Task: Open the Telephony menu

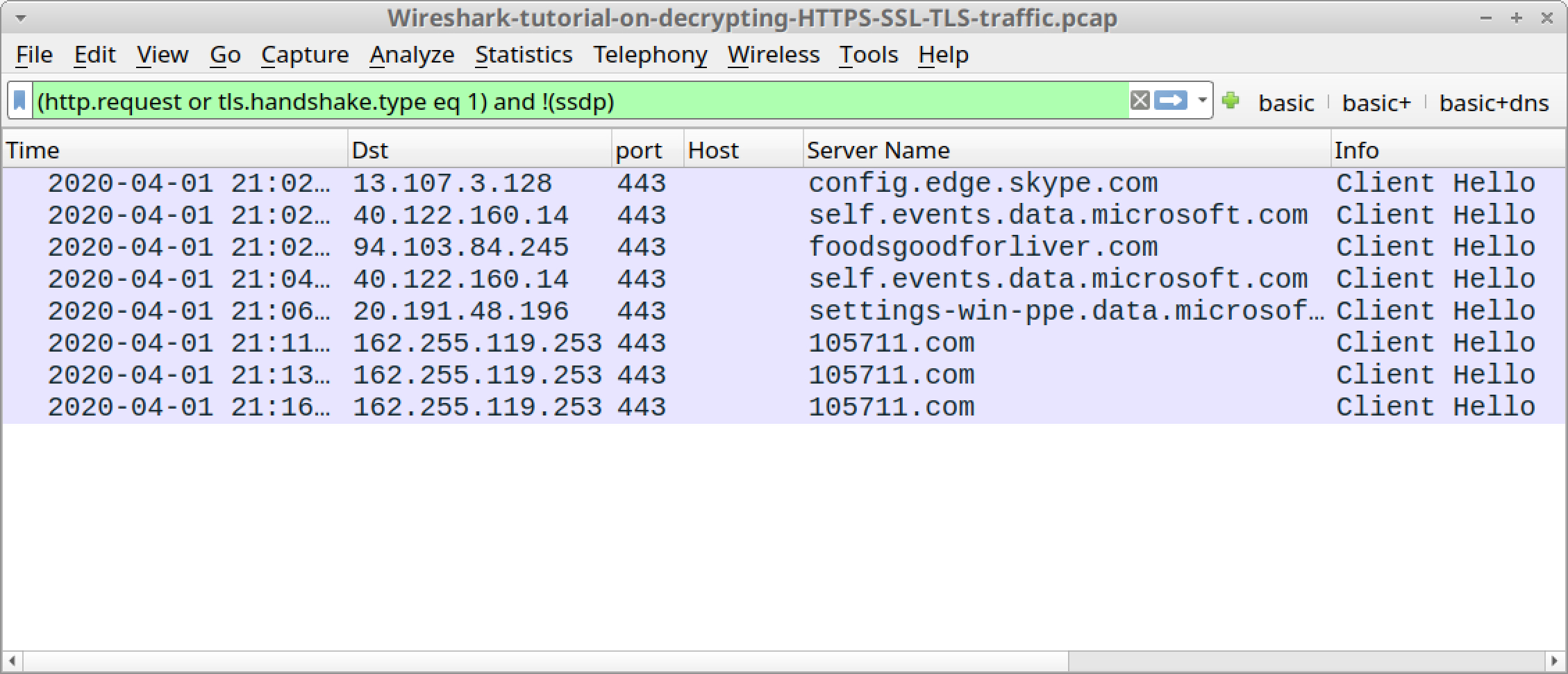Action: 650,54
